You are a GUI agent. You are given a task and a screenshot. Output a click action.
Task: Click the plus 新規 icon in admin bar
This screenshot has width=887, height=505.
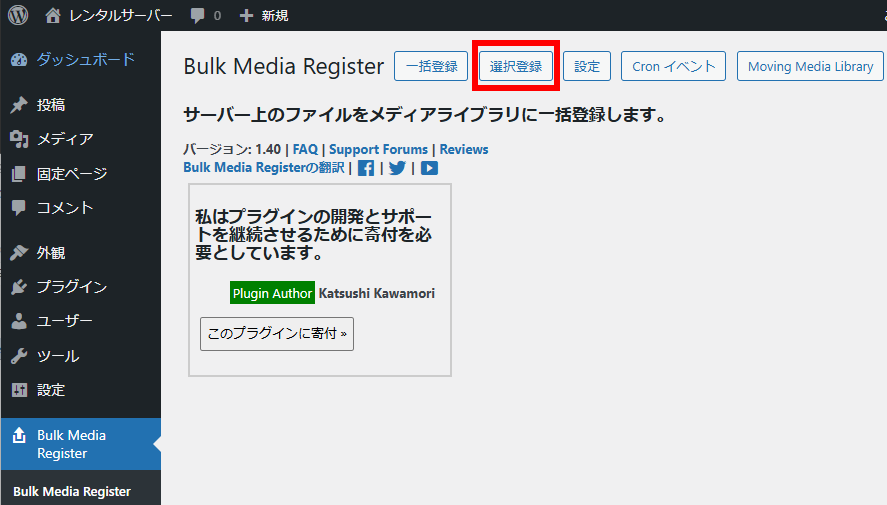[247, 16]
